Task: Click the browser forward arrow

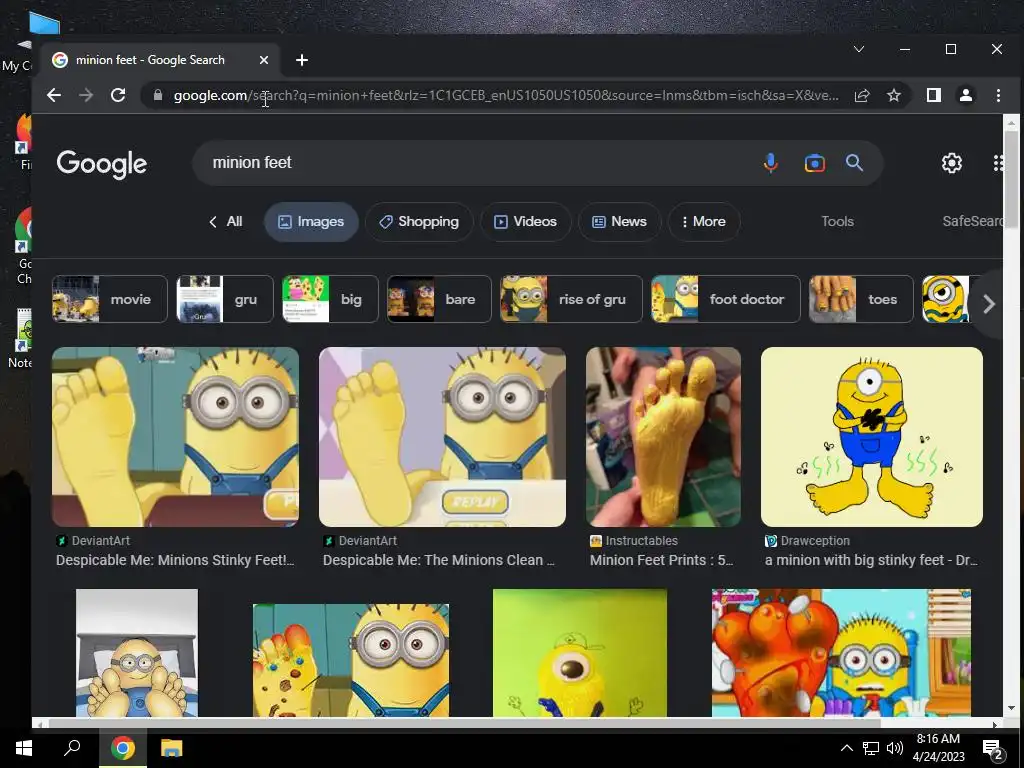Action: (86, 95)
